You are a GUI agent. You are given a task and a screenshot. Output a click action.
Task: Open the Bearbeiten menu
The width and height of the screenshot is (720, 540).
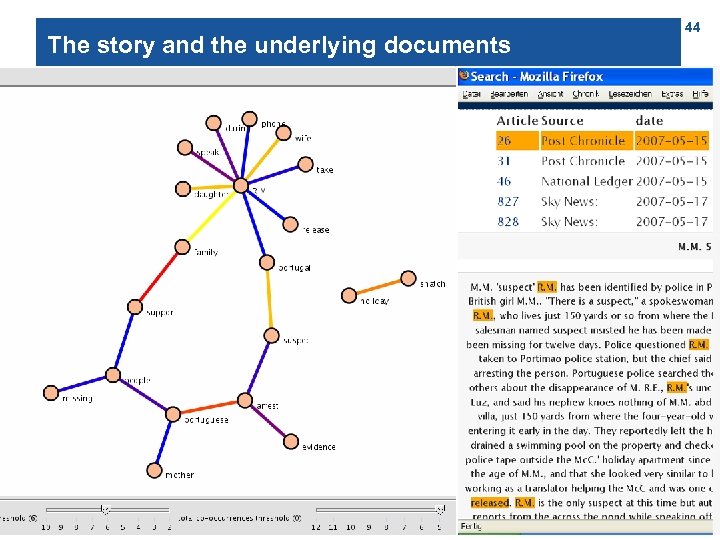[509, 94]
